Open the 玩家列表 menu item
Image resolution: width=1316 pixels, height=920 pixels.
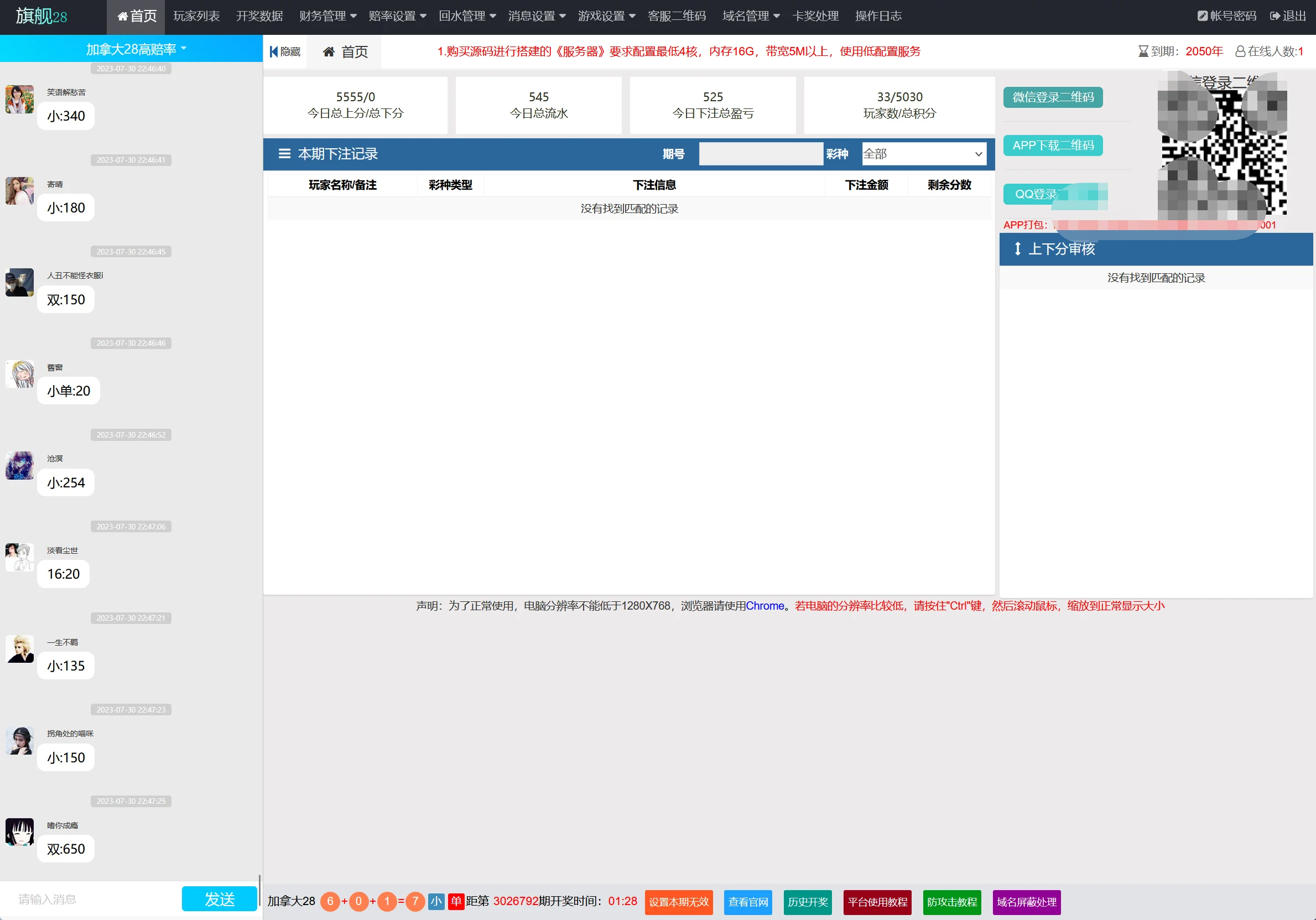pyautogui.click(x=196, y=16)
